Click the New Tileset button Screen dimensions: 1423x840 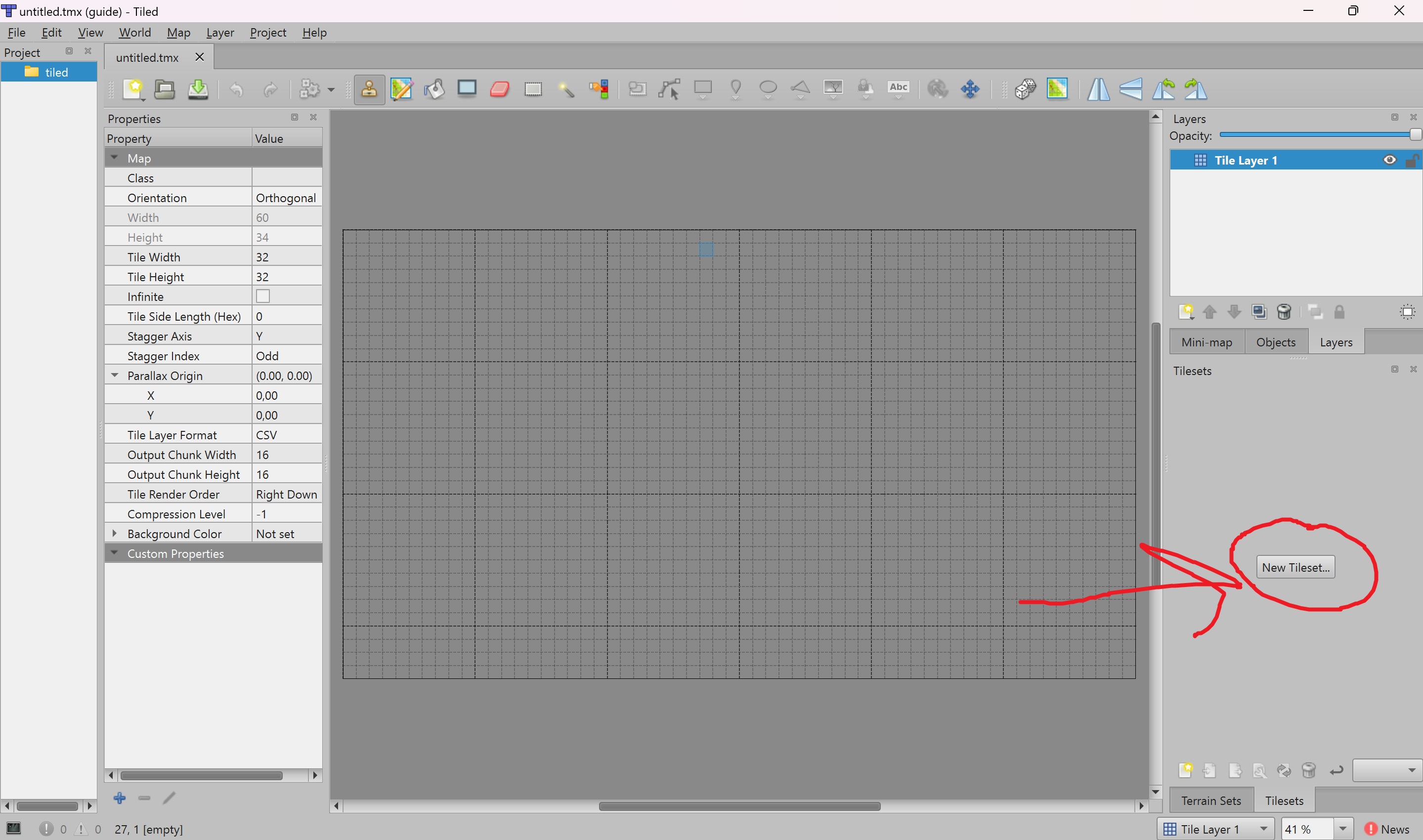[1296, 567]
